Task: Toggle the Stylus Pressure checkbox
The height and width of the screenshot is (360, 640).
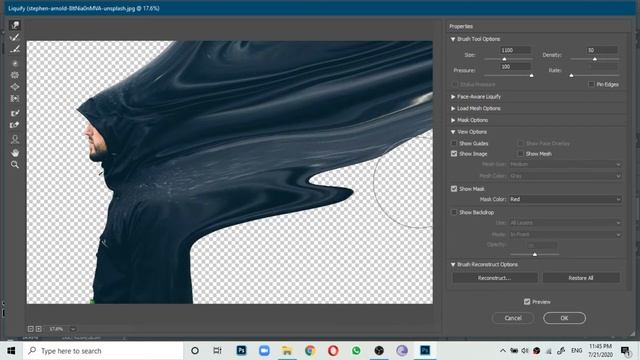Action: 455,84
